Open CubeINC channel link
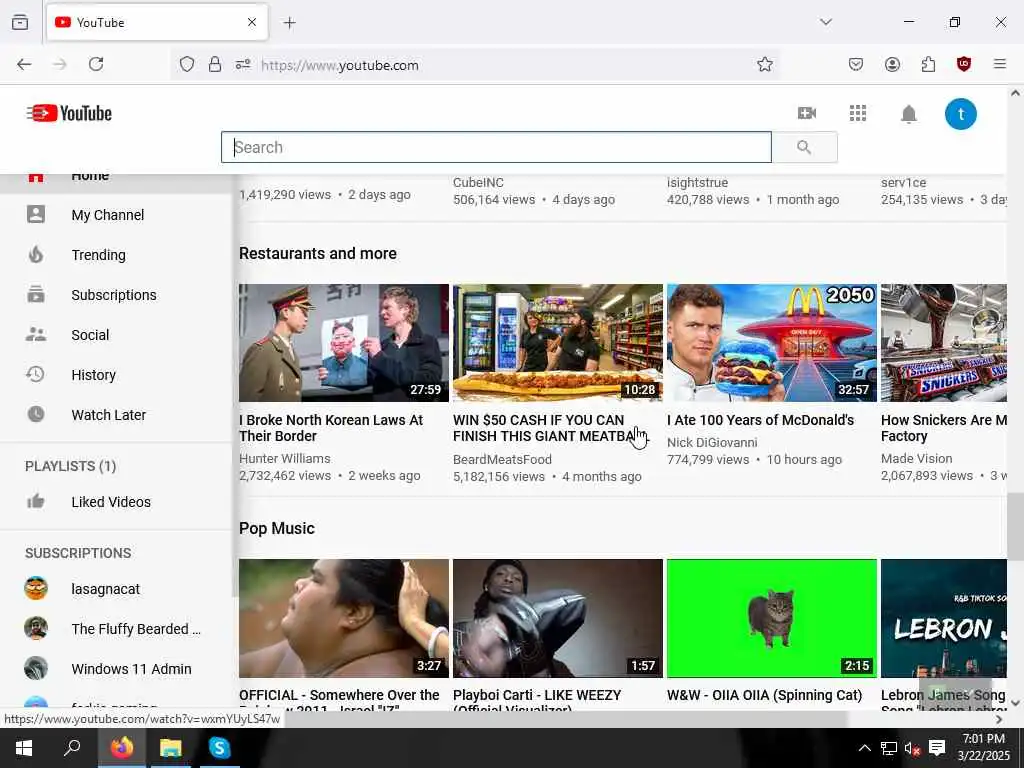 pos(478,183)
